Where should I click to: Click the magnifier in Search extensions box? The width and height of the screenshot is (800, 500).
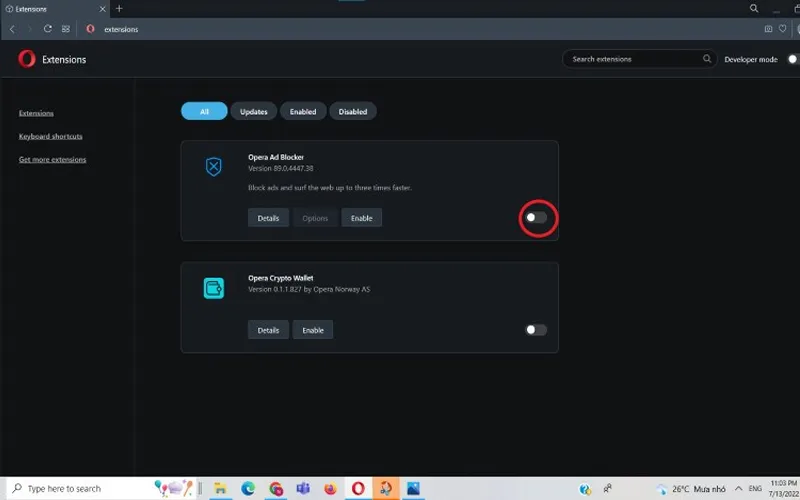[x=707, y=59]
